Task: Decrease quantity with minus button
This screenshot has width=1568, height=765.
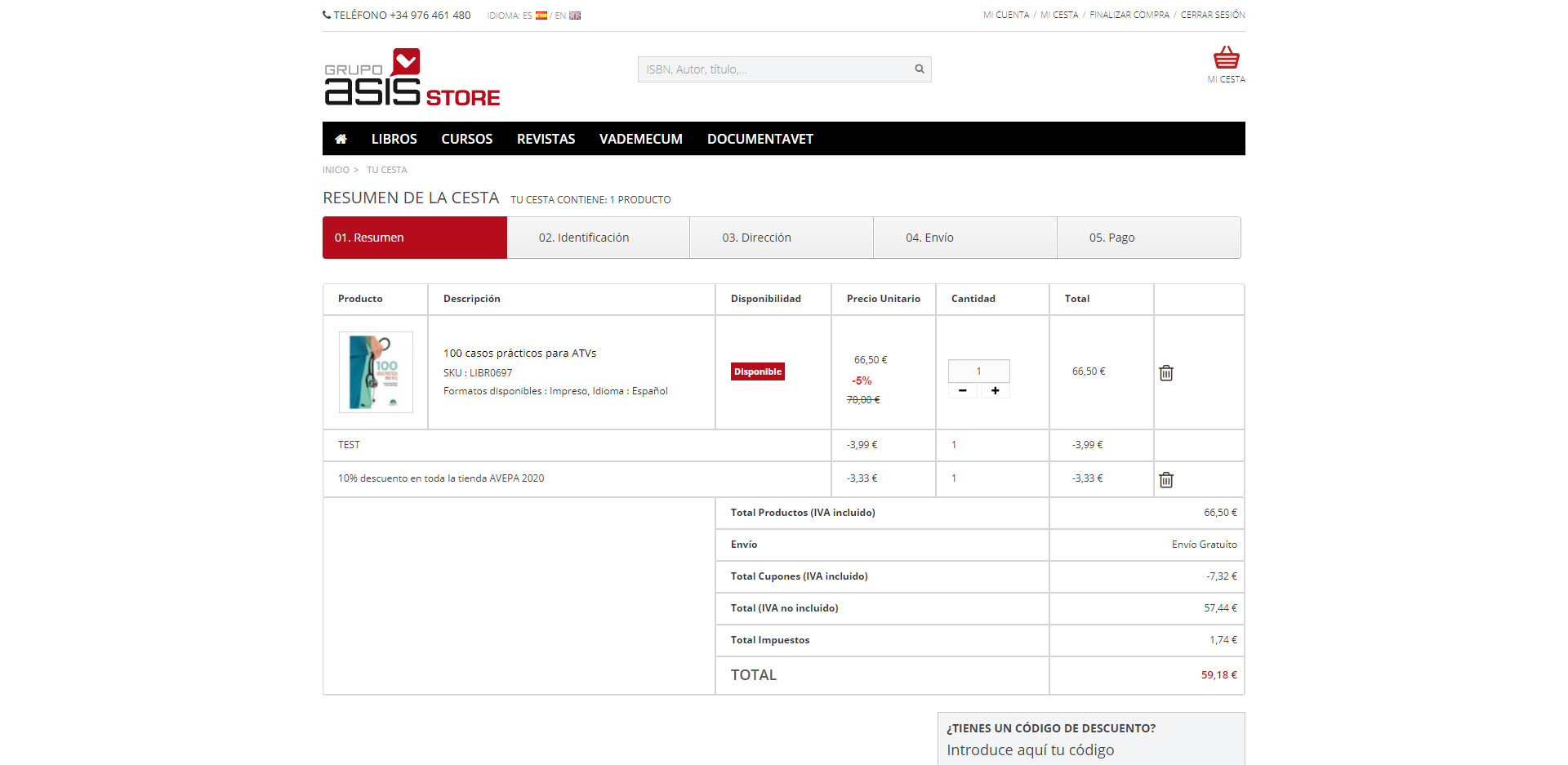Action: [x=963, y=391]
